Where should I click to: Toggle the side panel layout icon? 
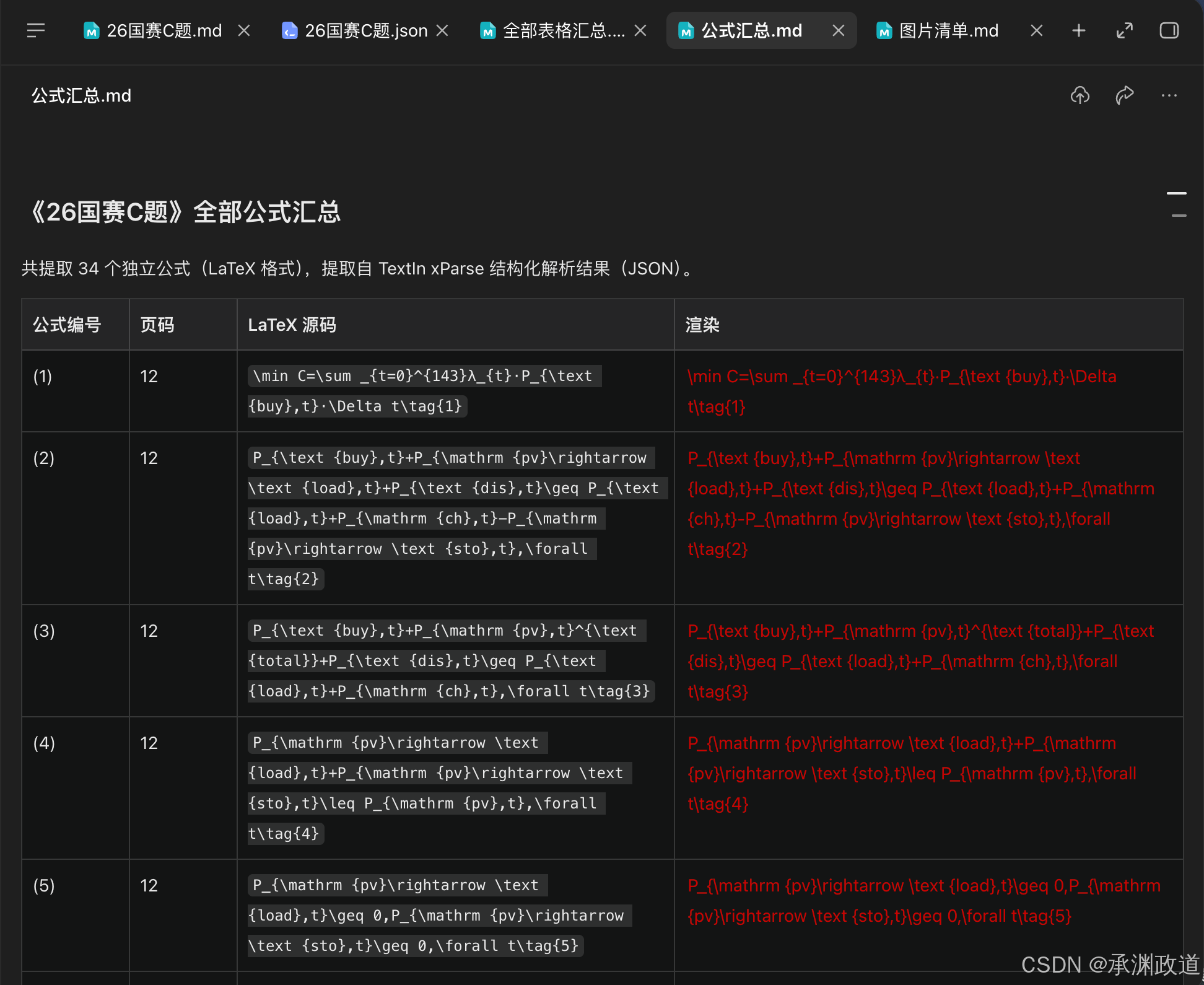[x=1169, y=30]
